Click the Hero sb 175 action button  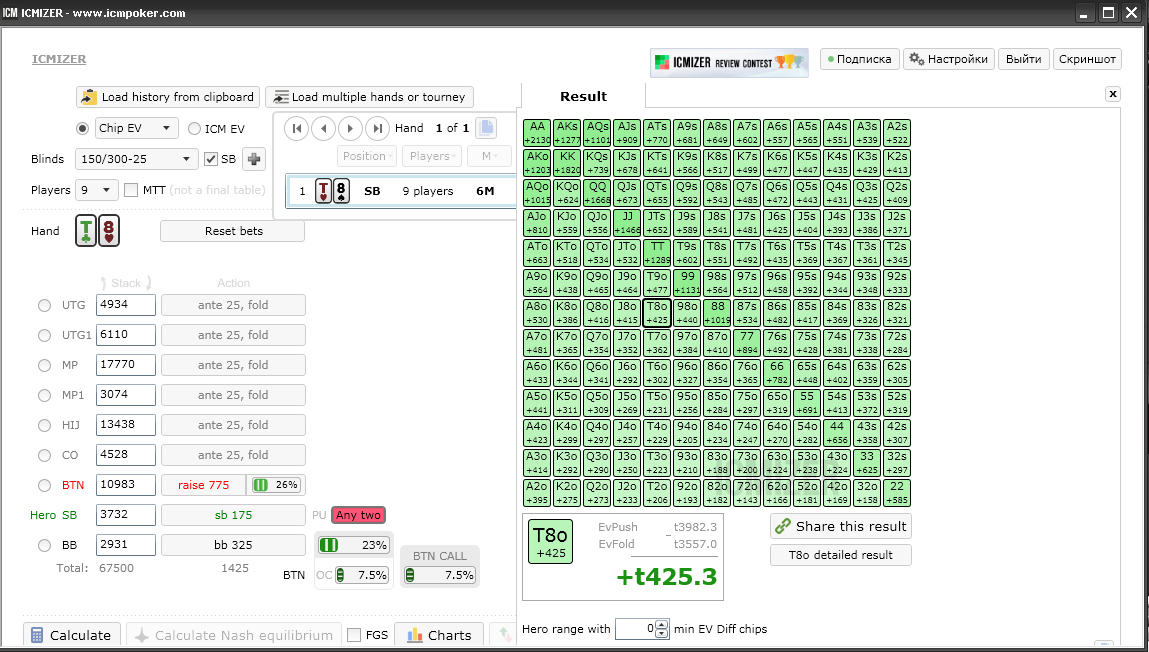233,515
